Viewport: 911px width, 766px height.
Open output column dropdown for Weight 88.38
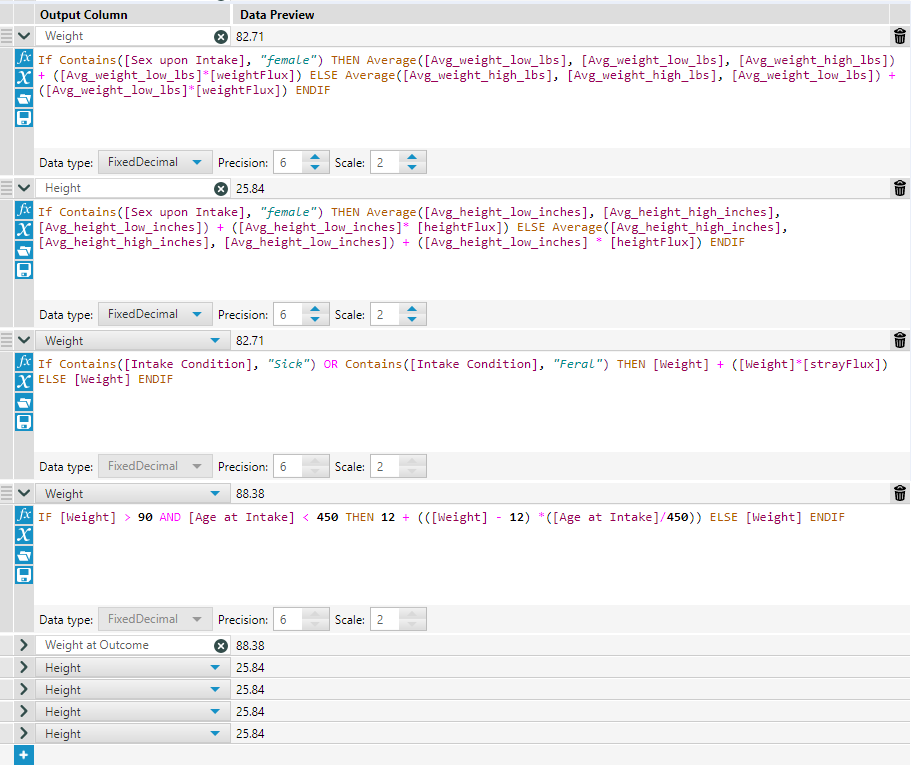point(216,493)
